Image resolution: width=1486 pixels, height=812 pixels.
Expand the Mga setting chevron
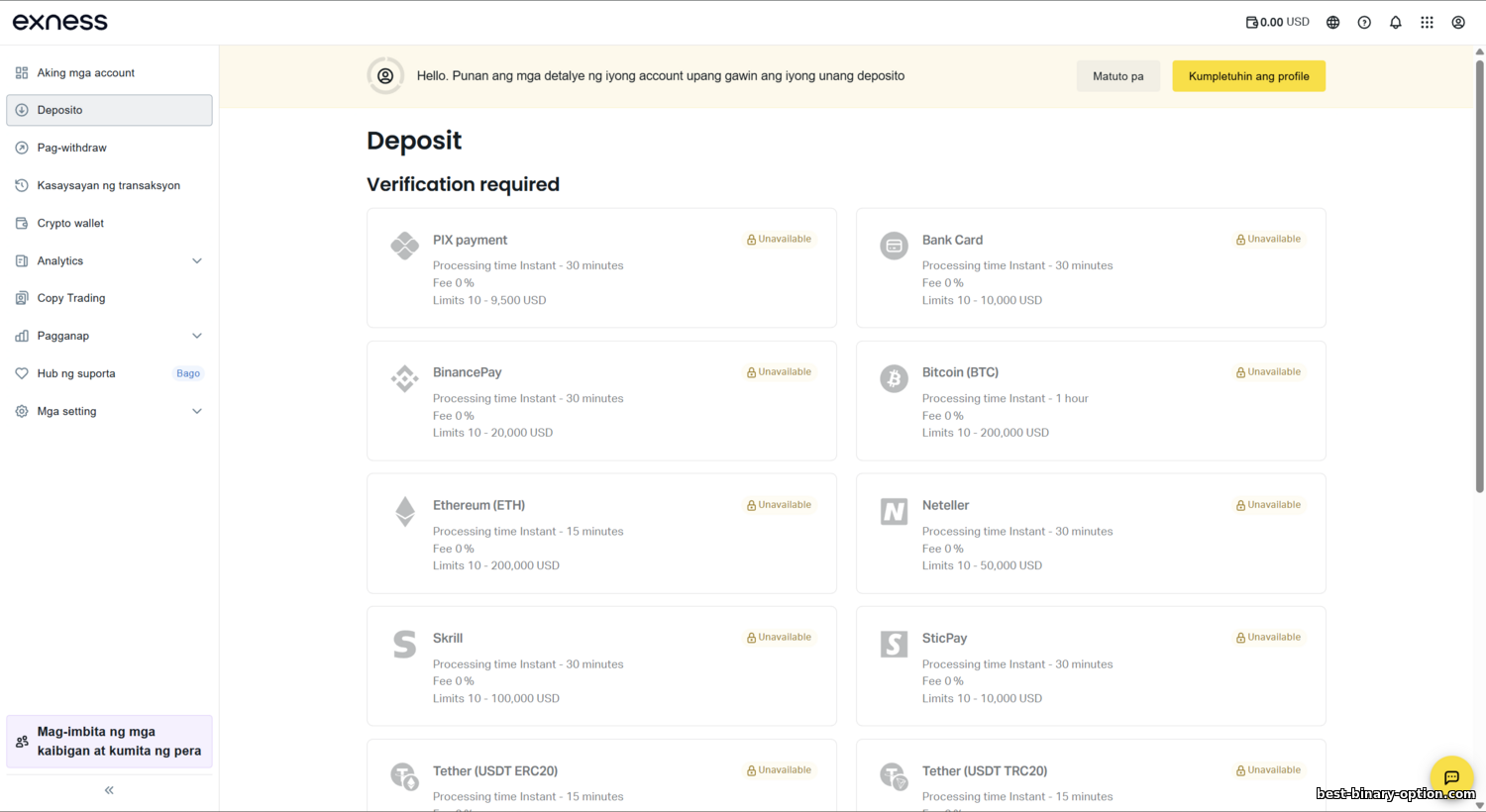pyautogui.click(x=197, y=411)
